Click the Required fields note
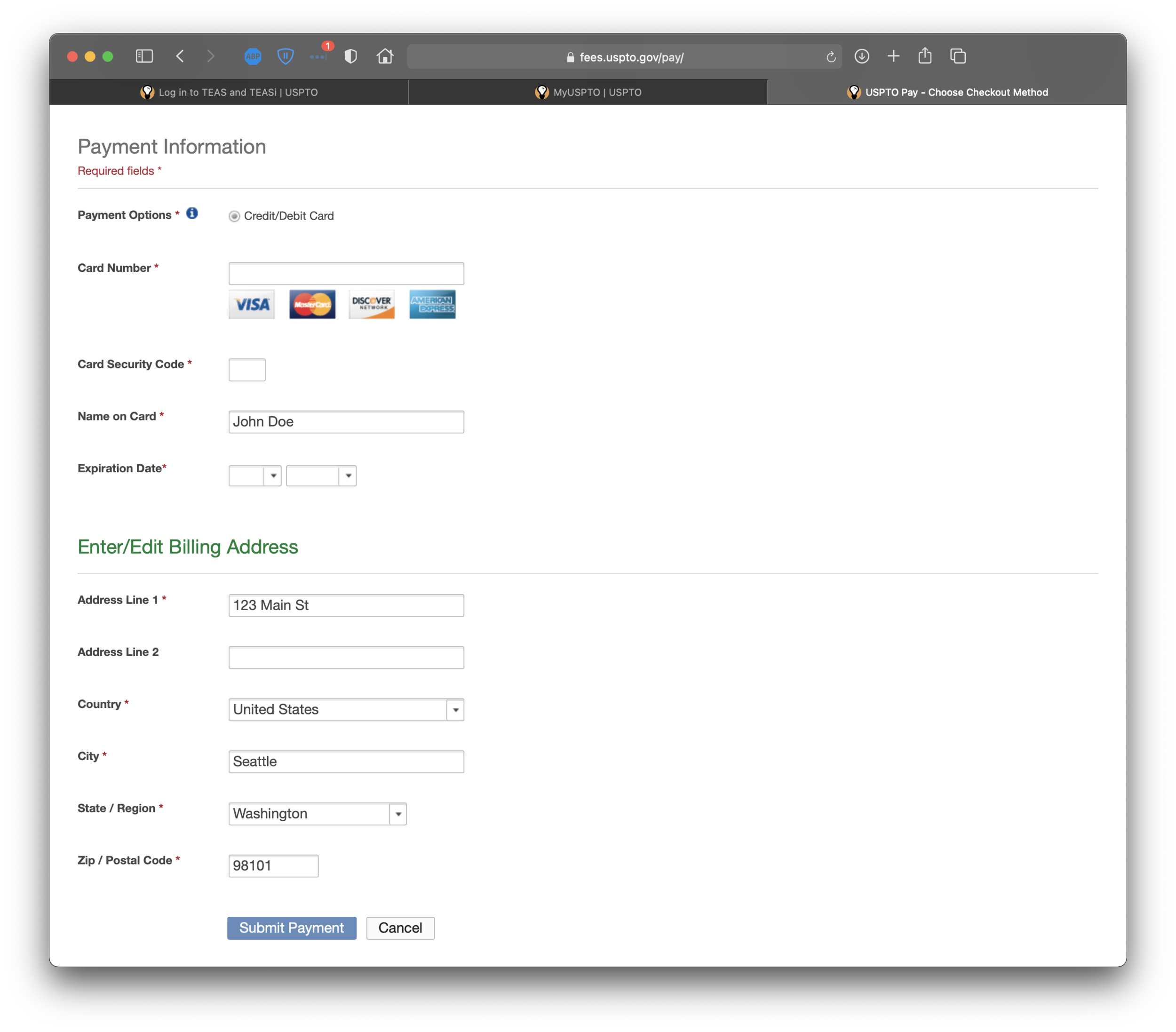This screenshot has height=1032, width=1176. click(x=119, y=171)
